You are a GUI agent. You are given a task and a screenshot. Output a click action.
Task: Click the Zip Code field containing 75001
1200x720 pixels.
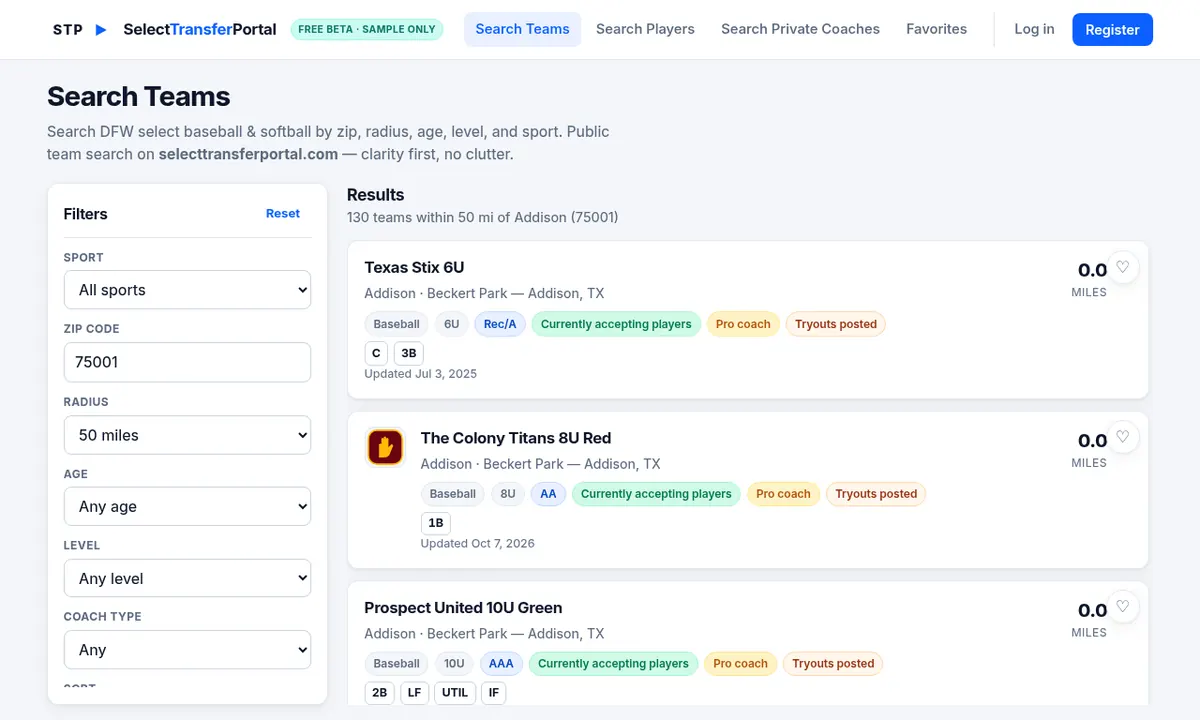(x=187, y=362)
